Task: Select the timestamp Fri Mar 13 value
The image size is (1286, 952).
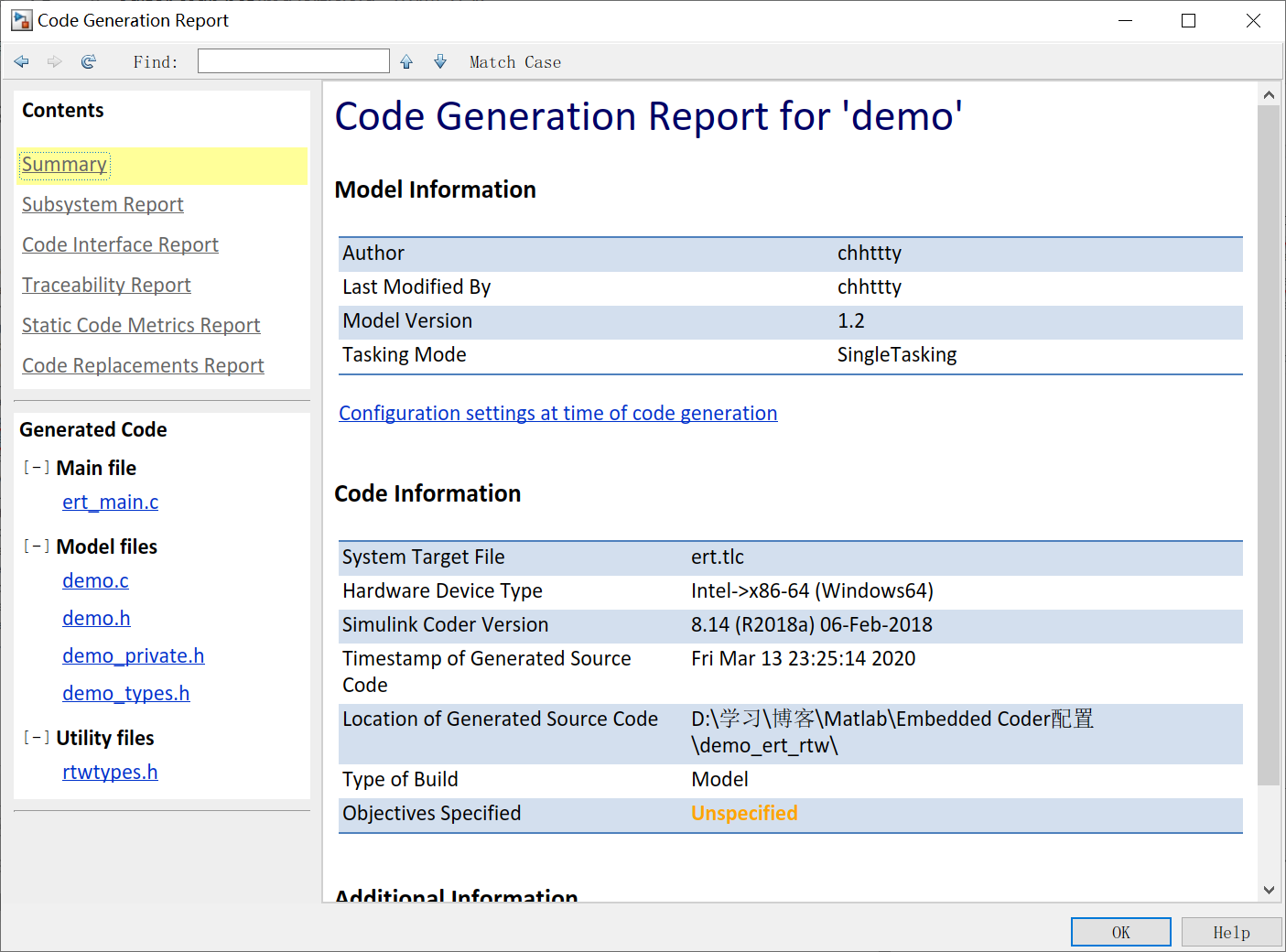Action: tap(803, 659)
